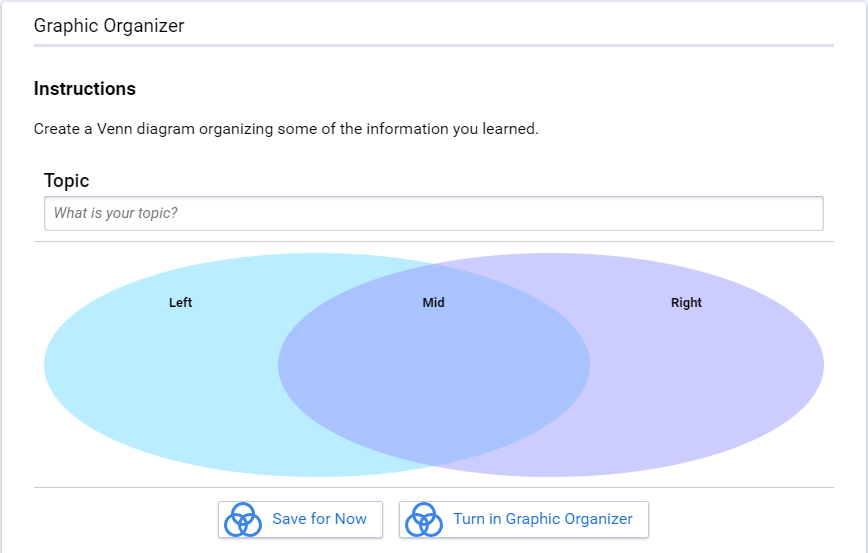Screen dimensions: 868x553
Task: Click the Venn icon beside Save for Now
Action: click(x=242, y=520)
